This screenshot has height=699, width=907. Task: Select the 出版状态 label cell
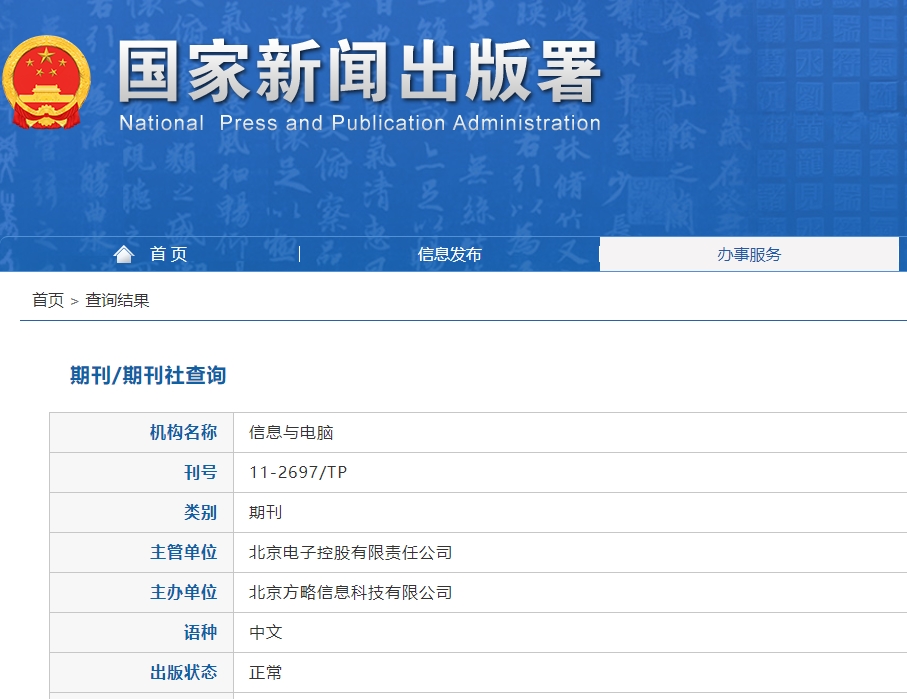tap(142, 672)
